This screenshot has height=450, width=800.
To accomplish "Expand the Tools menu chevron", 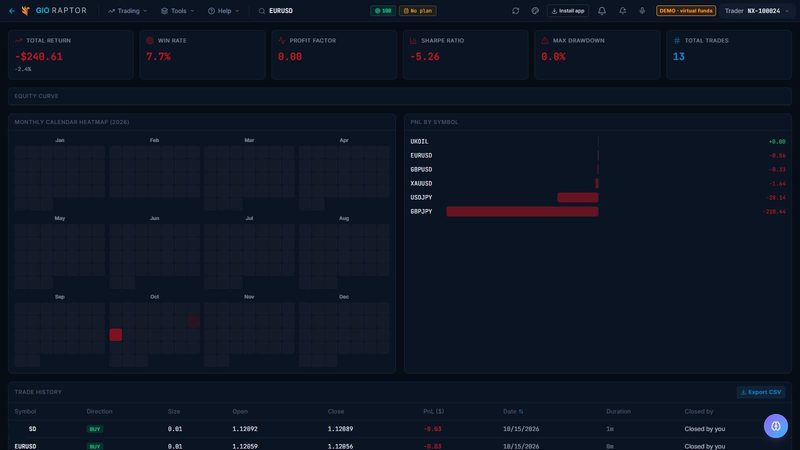I will [192, 11].
